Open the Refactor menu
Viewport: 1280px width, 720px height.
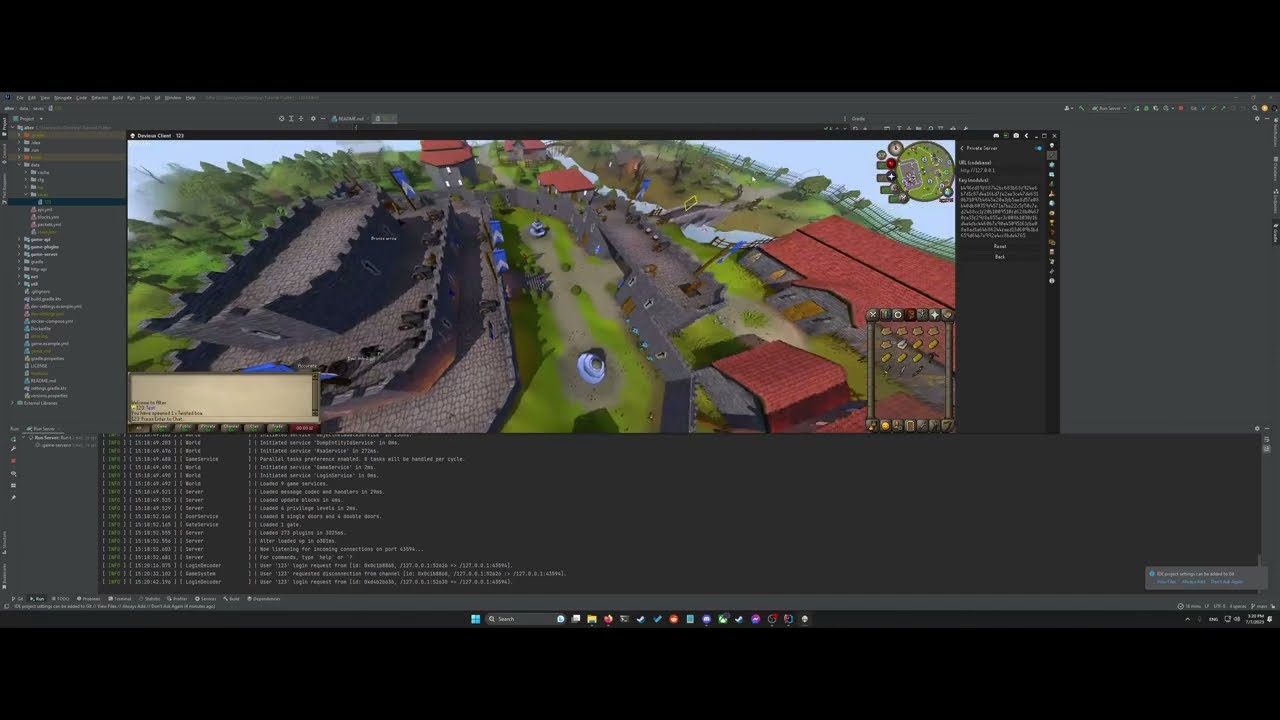coord(100,98)
